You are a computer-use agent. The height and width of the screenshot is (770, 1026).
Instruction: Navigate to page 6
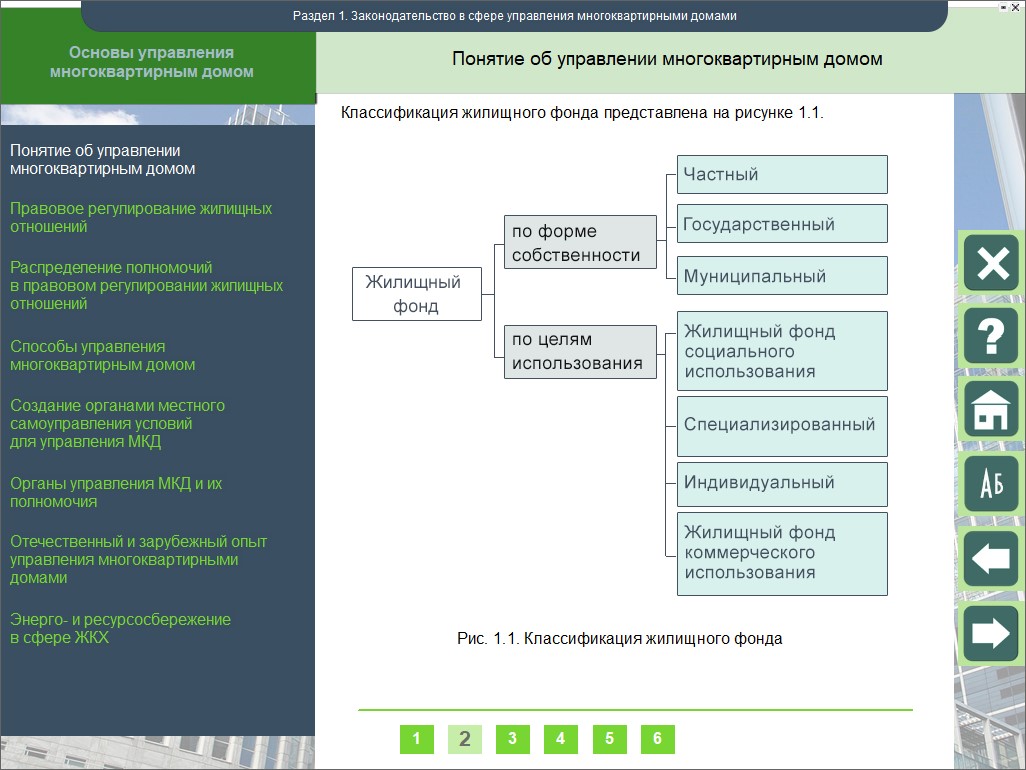(657, 739)
